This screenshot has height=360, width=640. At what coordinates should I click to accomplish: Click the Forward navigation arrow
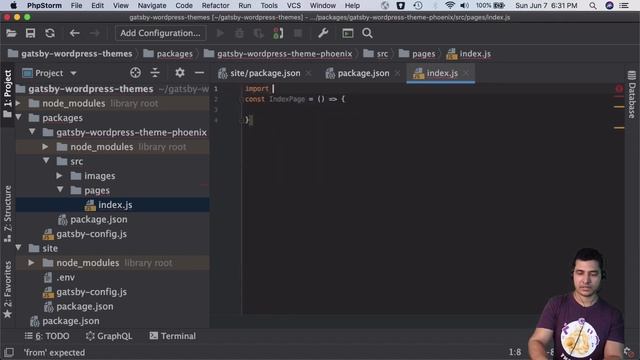(x=94, y=33)
